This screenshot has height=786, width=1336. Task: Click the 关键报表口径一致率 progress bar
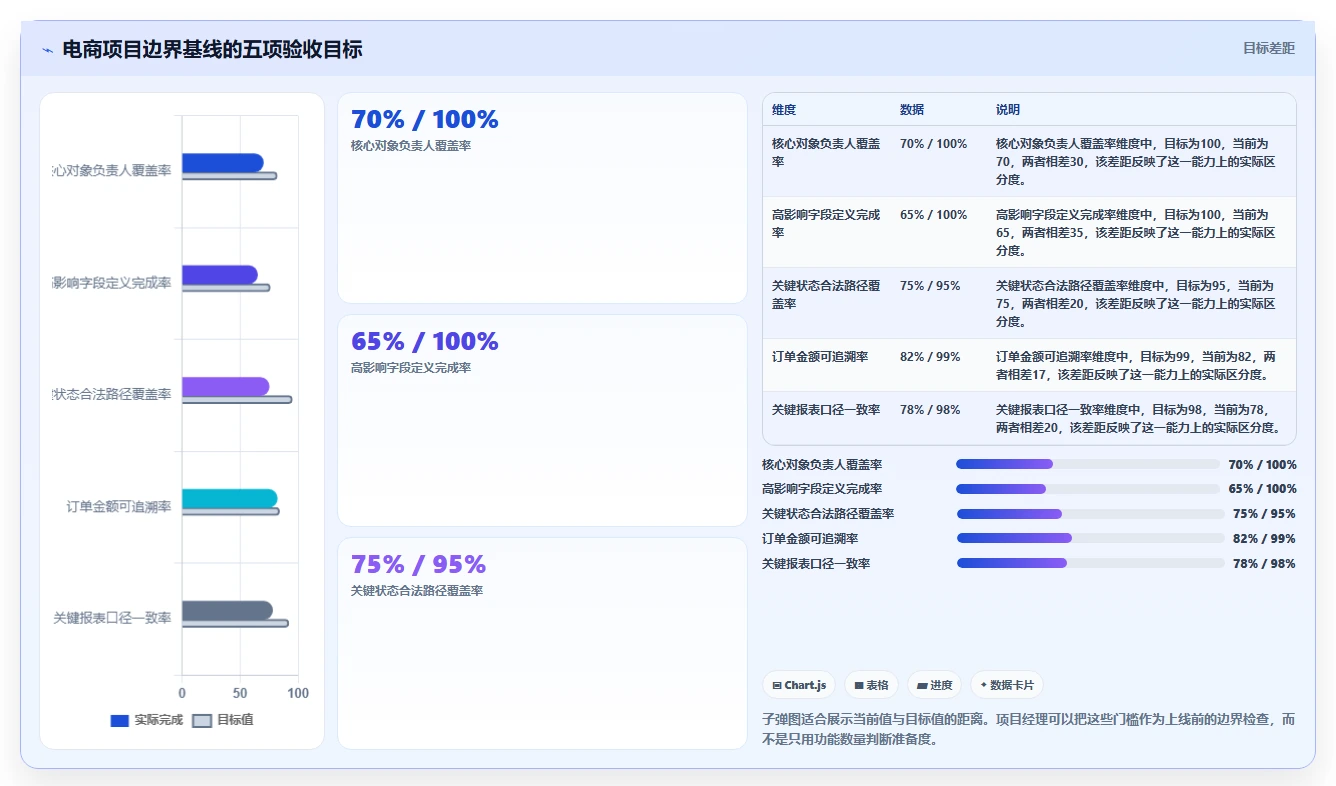coord(1090,563)
